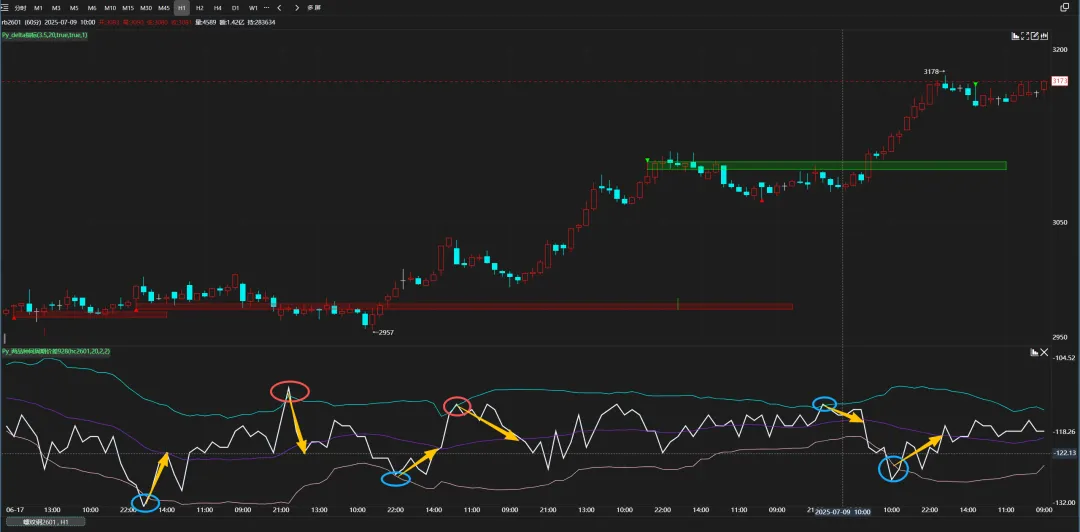
Task: Open the hamburger menu at top-left
Action: [x=5, y=7]
